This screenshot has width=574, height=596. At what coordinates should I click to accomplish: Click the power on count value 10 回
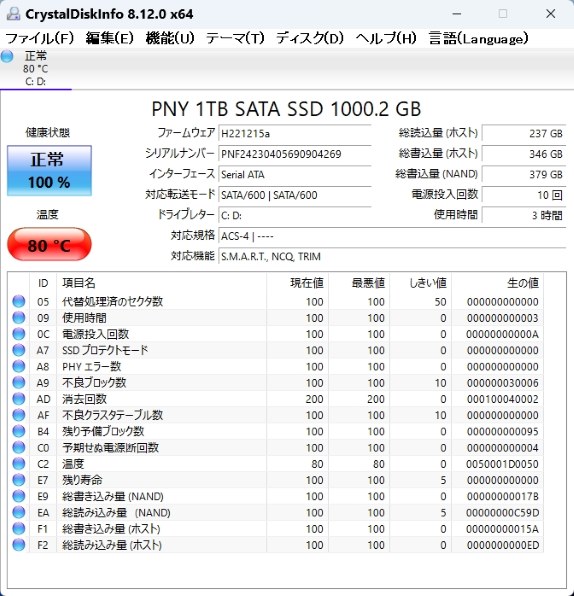pyautogui.click(x=524, y=195)
